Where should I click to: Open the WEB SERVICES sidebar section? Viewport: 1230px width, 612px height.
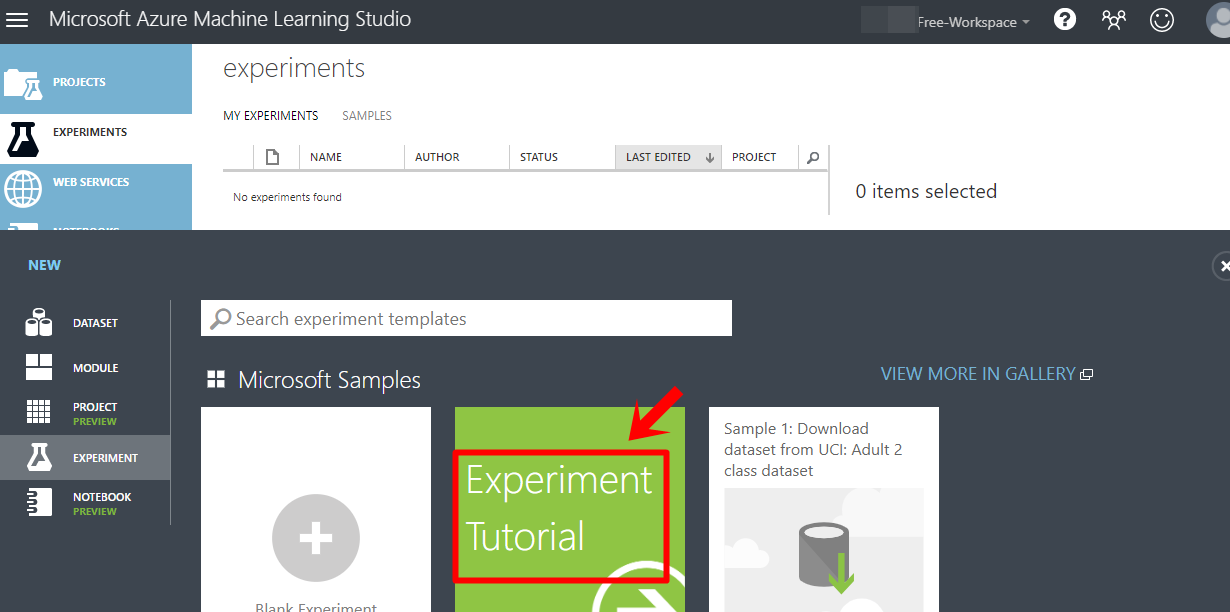[x=96, y=188]
